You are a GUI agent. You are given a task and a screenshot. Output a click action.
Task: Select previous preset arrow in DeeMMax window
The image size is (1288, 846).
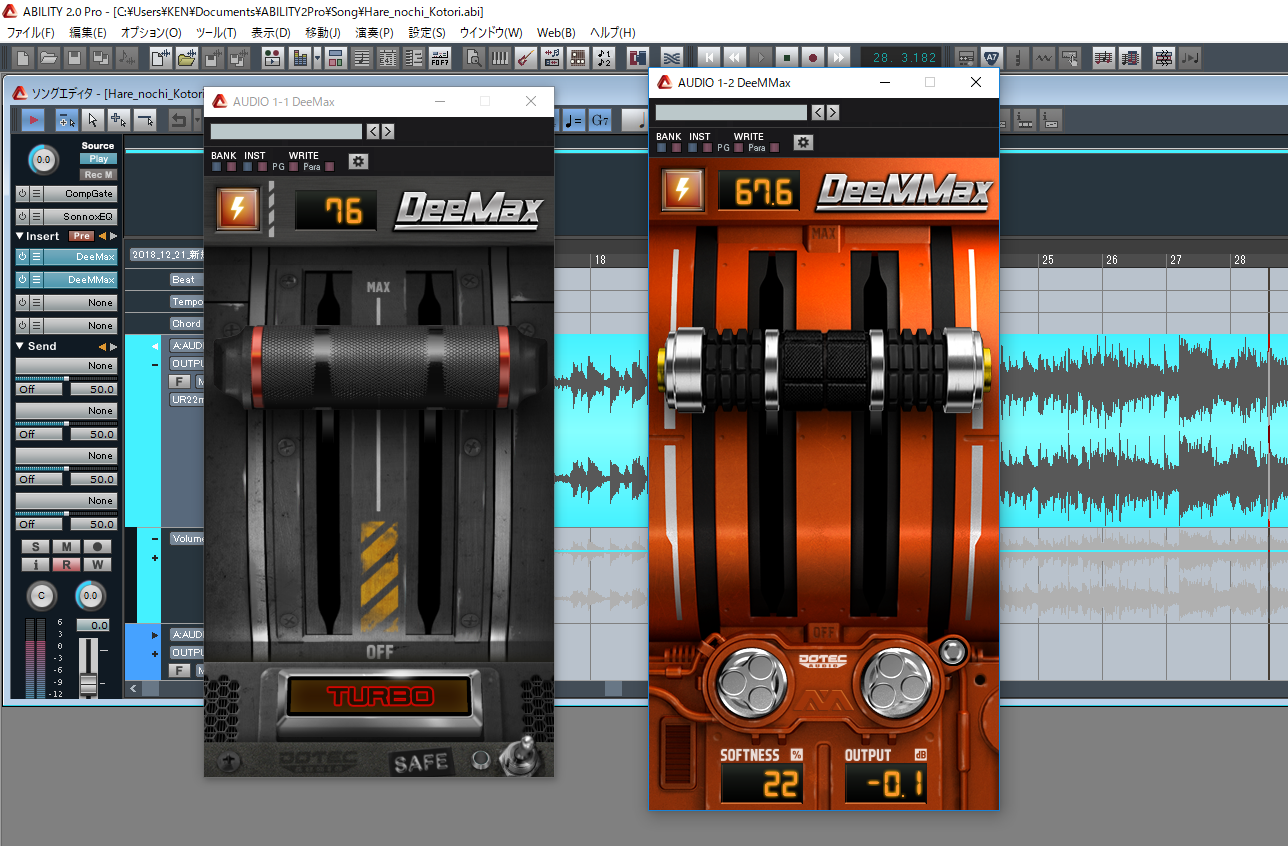point(818,112)
